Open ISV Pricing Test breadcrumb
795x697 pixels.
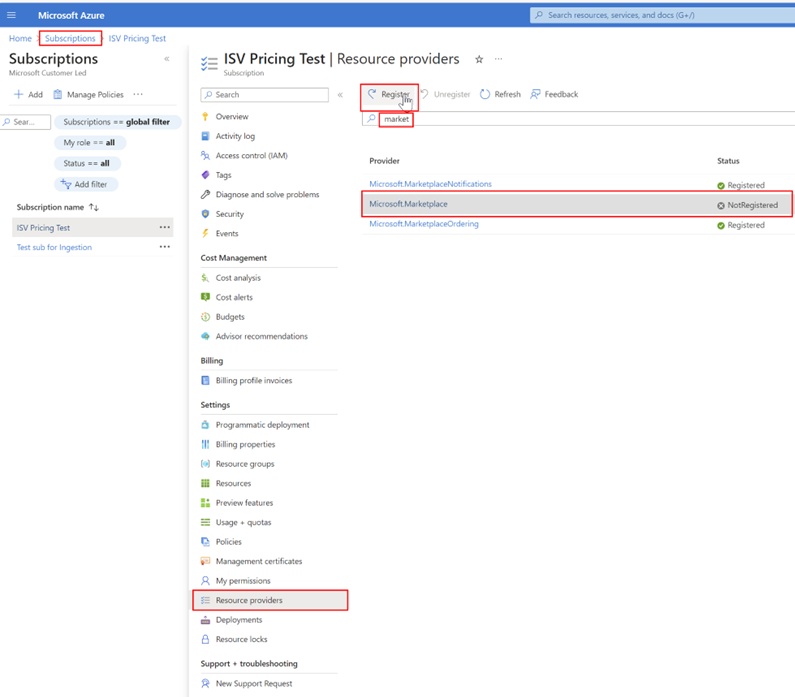[x=137, y=39]
